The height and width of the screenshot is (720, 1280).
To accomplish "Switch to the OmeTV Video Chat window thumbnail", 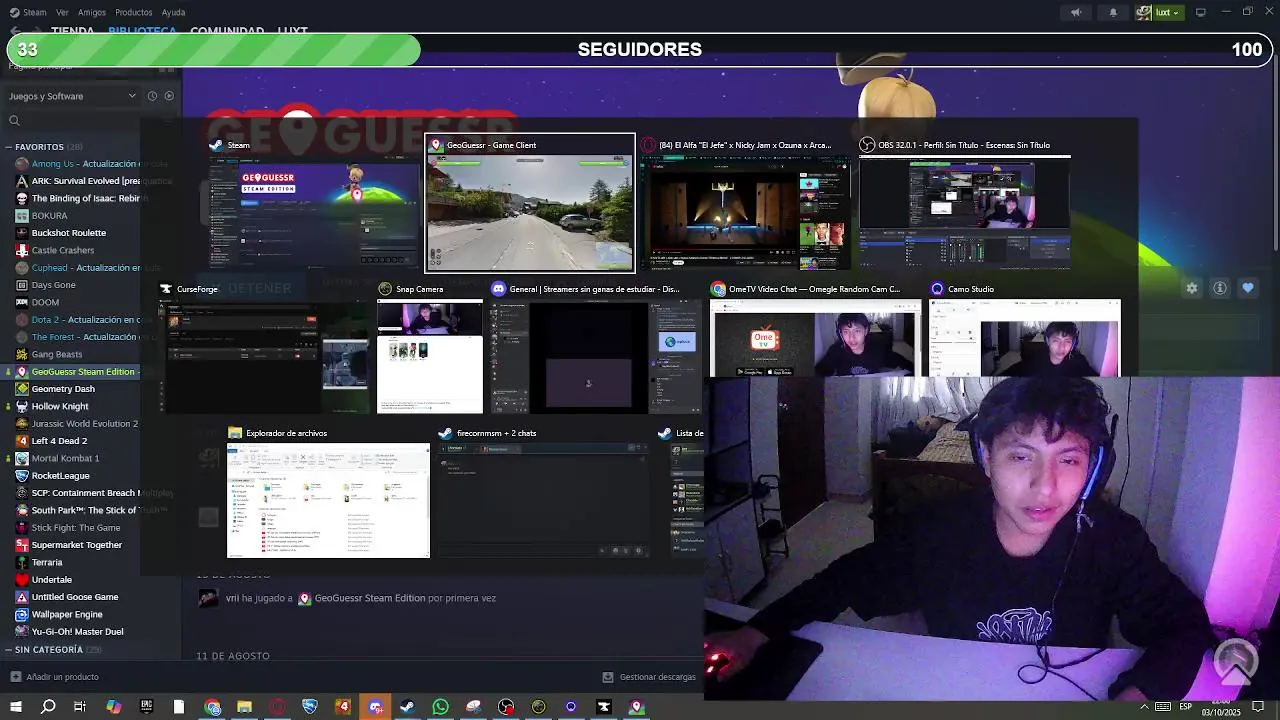I will (815, 330).
